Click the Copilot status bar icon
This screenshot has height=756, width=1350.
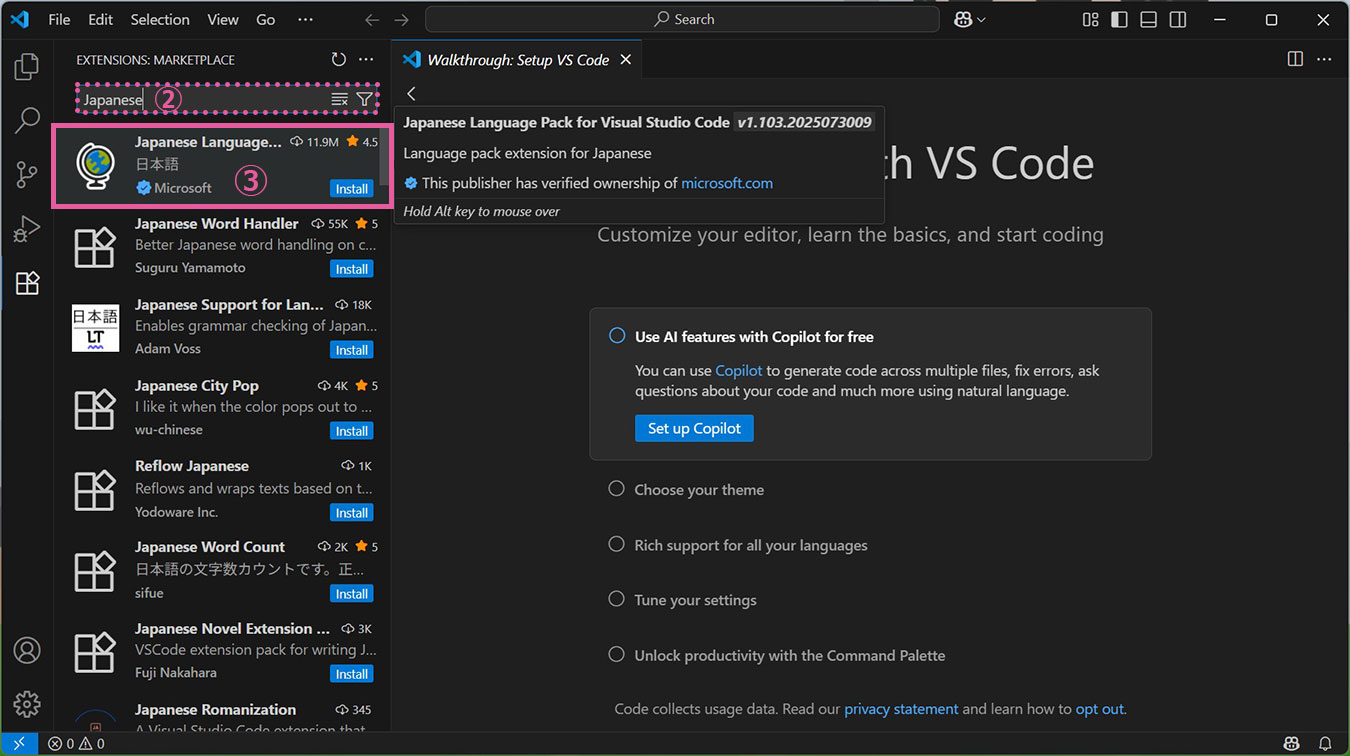[1293, 744]
